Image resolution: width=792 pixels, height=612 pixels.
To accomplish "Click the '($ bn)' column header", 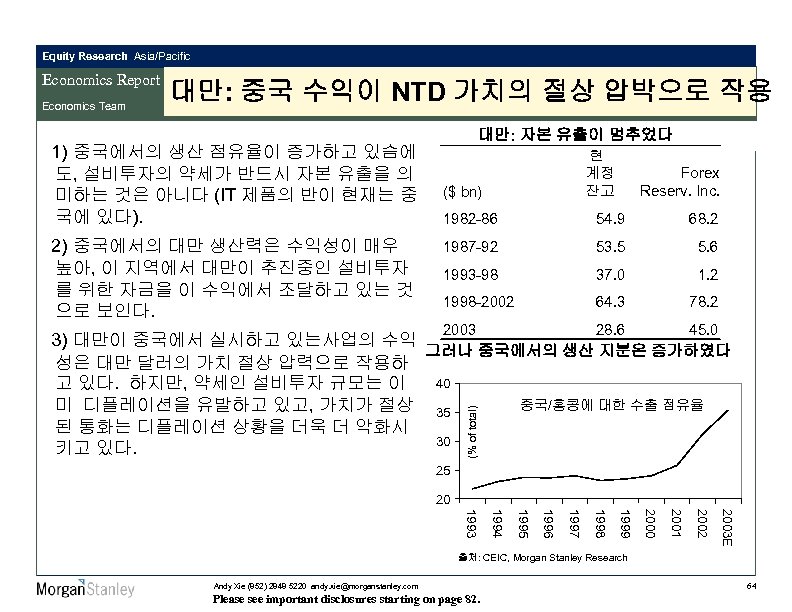I will pyautogui.click(x=462, y=192).
